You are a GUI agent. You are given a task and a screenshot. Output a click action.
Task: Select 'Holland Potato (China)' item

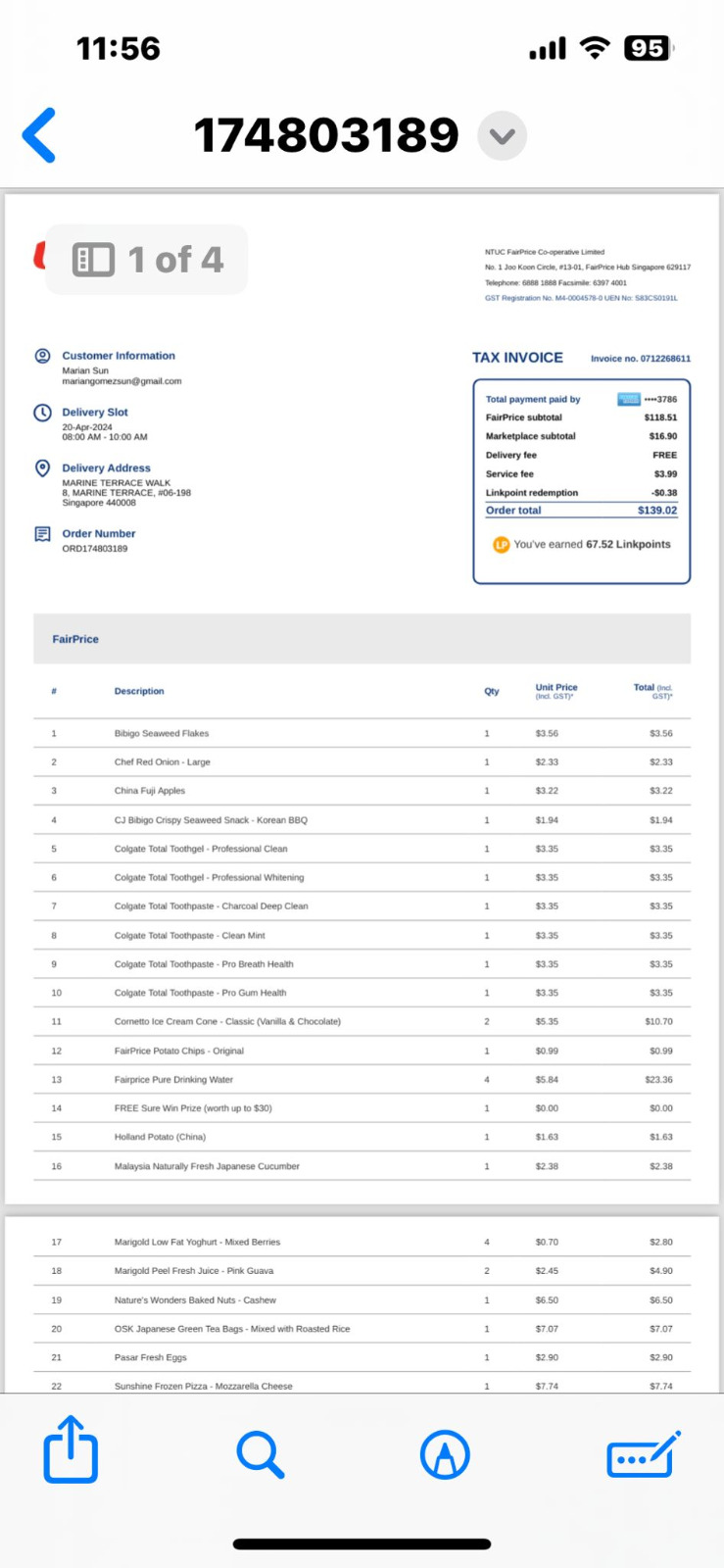click(x=160, y=1137)
